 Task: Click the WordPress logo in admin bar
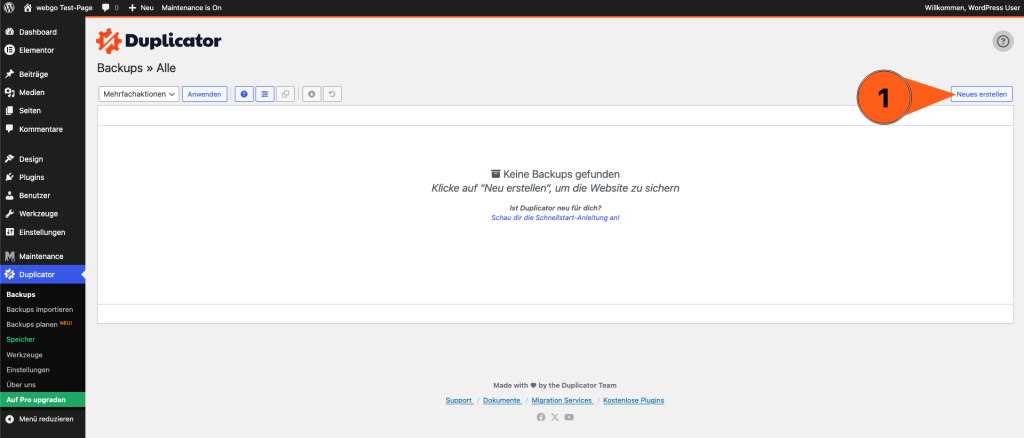(x=10, y=8)
